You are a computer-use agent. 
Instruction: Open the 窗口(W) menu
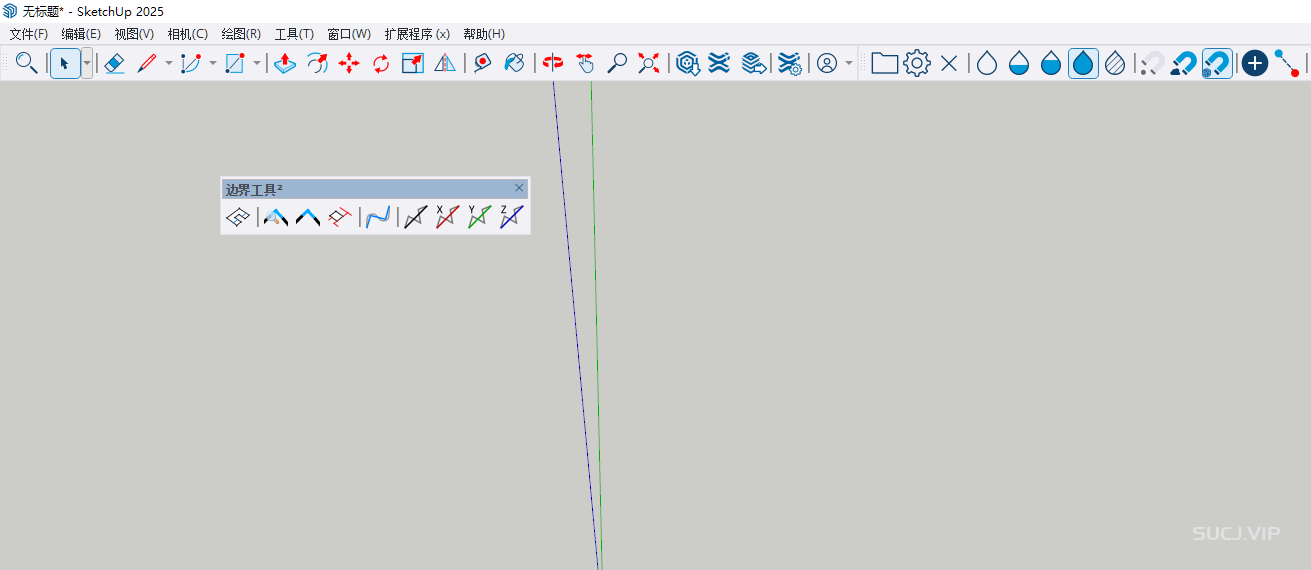click(x=349, y=34)
